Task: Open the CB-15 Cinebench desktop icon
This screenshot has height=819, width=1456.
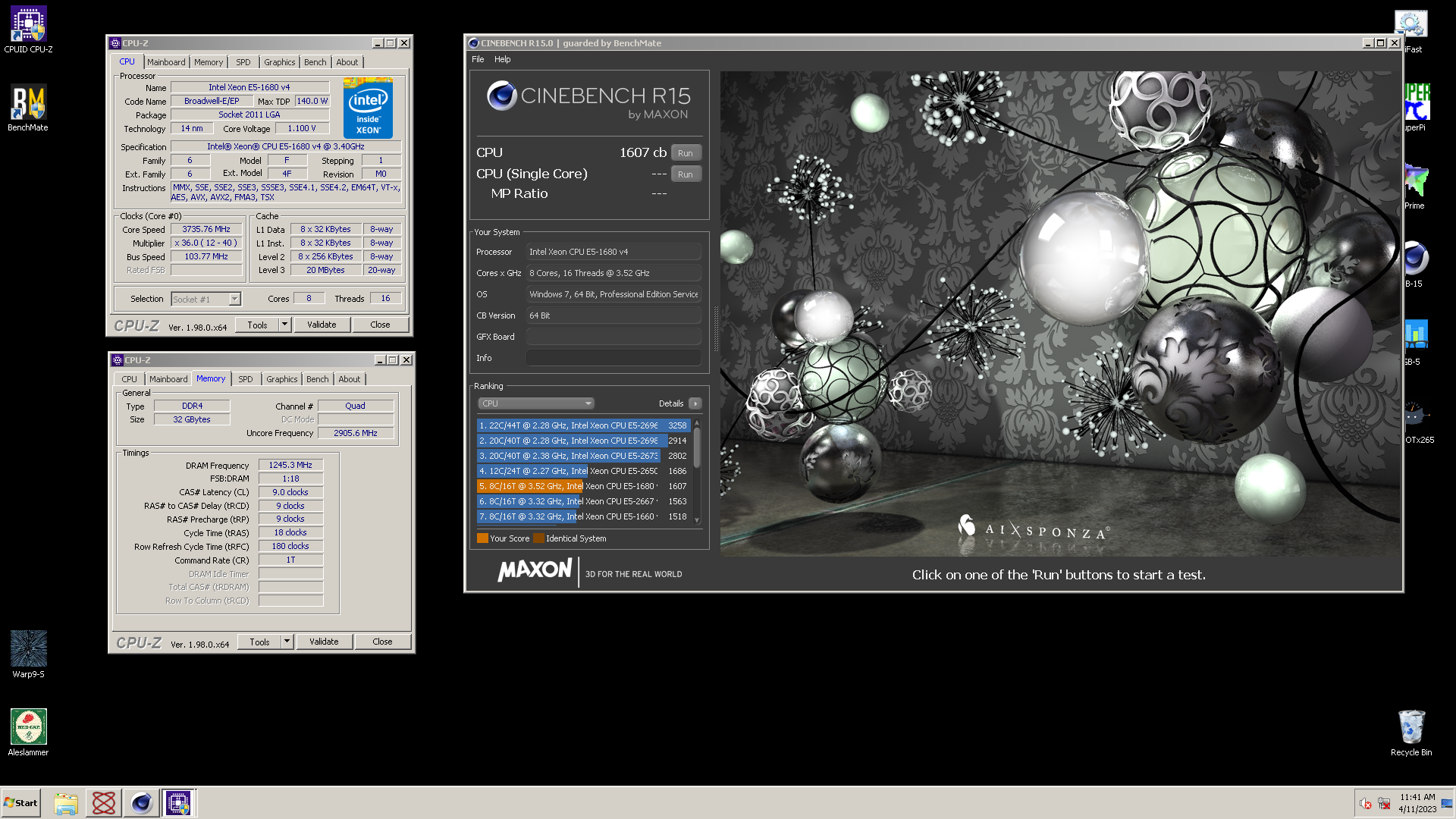Action: 1415,264
